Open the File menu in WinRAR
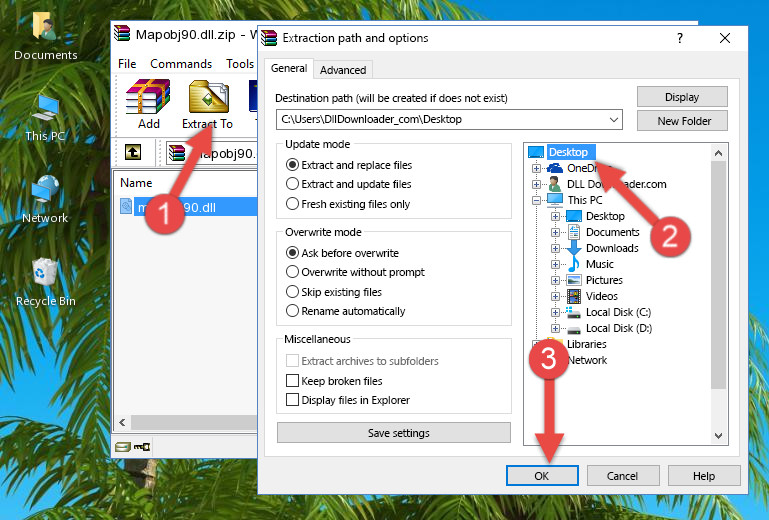Viewport: 769px width, 520px height. click(x=127, y=64)
